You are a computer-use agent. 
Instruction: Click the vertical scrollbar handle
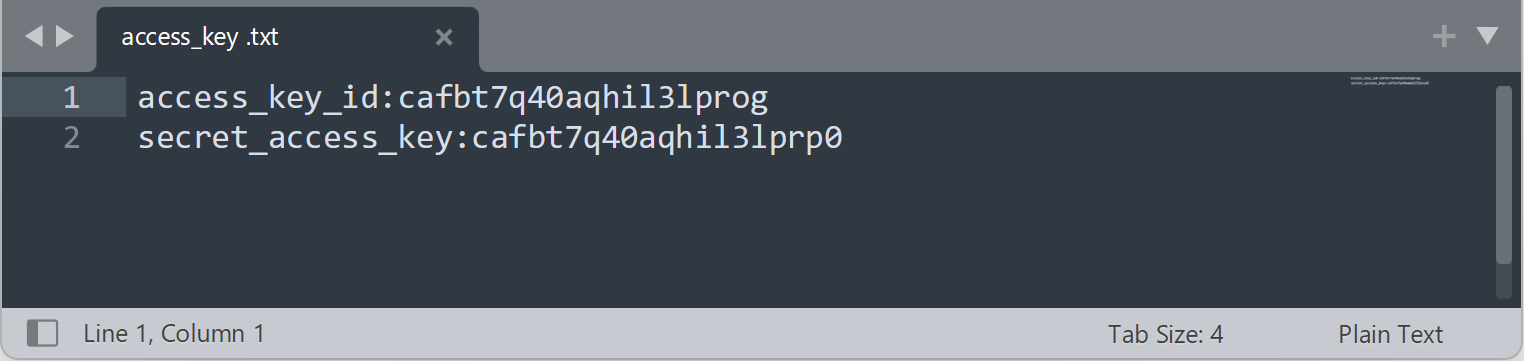point(1503,175)
